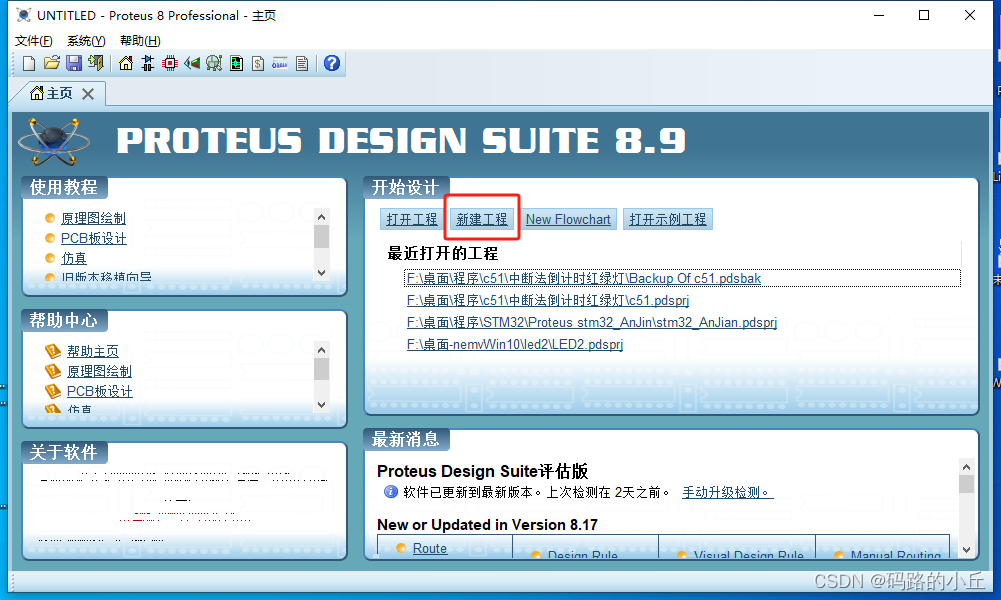Open the Route link in news table
Image resolution: width=1001 pixels, height=600 pixels.
(x=430, y=548)
